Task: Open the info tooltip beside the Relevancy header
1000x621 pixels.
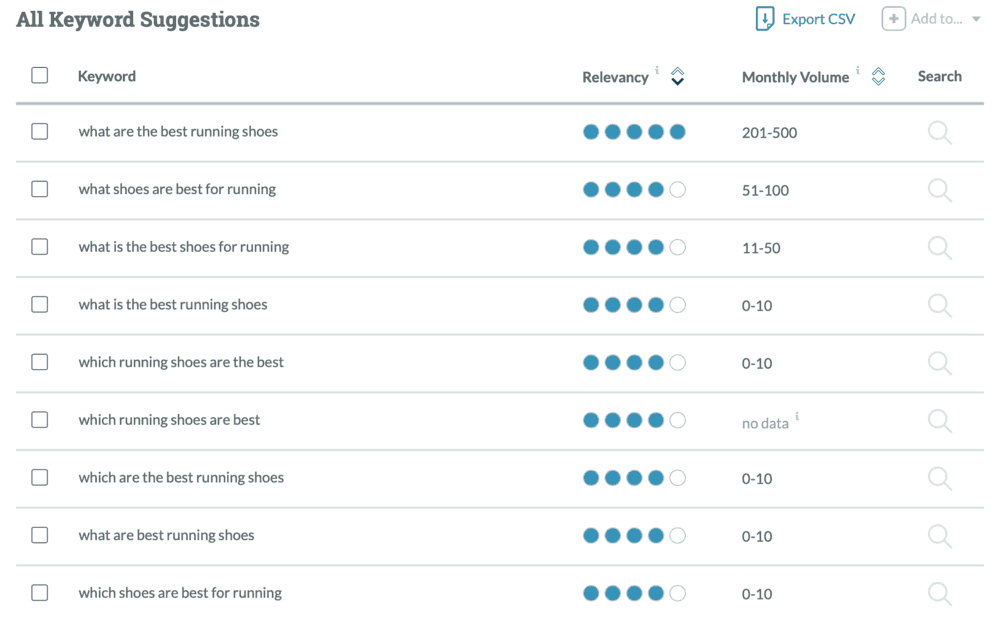Action: pyautogui.click(x=657, y=69)
